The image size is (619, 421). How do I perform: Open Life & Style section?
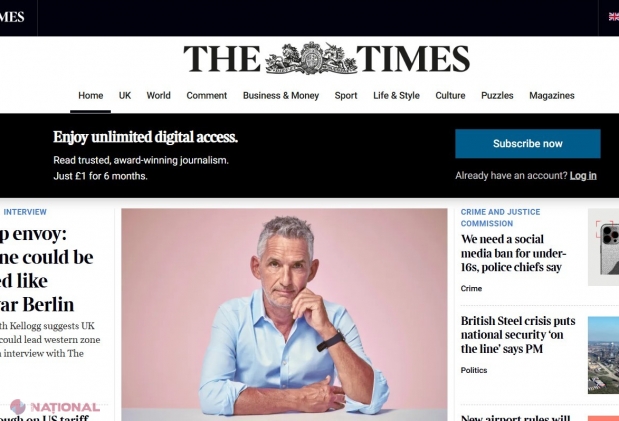(396, 96)
